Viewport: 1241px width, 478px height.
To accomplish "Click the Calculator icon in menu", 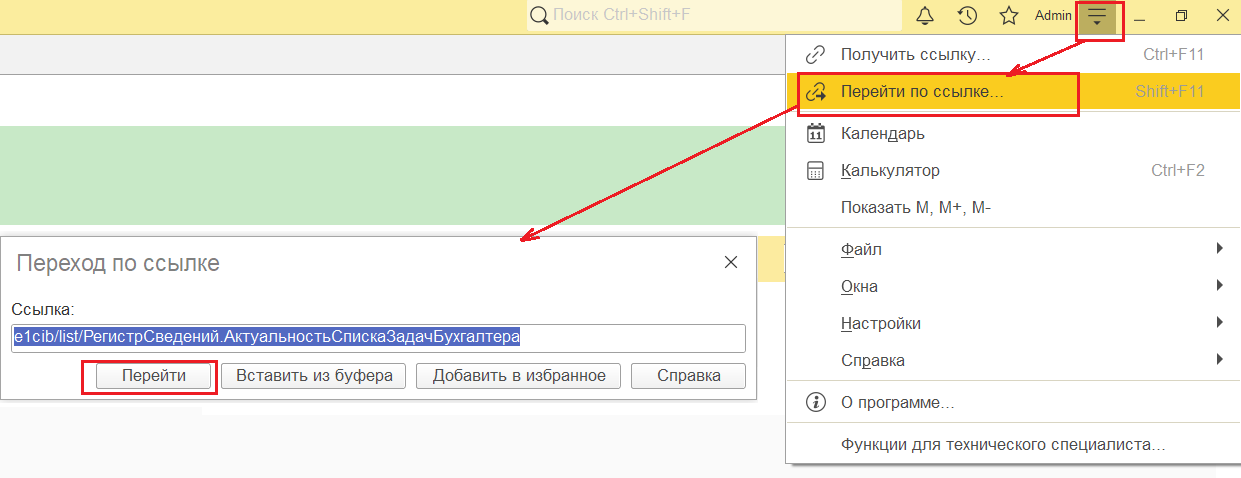I will (x=816, y=171).
